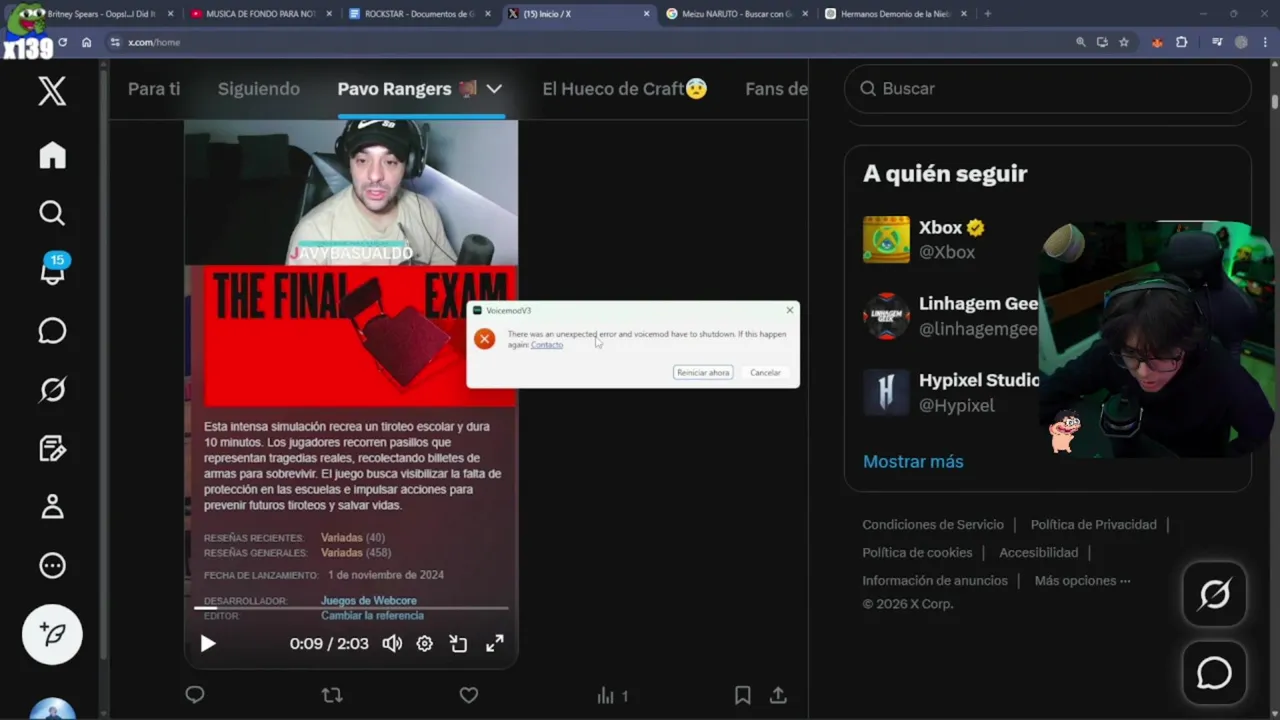This screenshot has width=1280, height=720.
Task: Open floating messages button at bottom right
Action: [1214, 673]
